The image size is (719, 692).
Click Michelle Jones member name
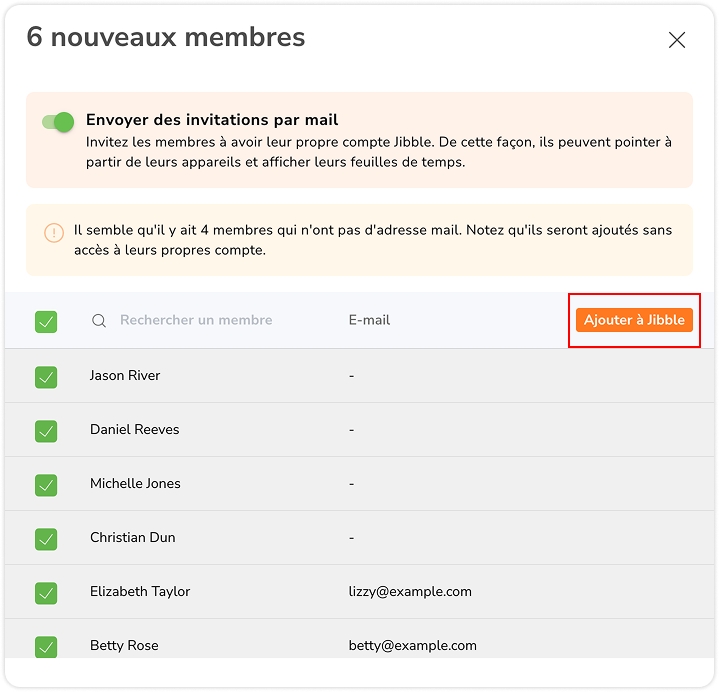tap(135, 484)
